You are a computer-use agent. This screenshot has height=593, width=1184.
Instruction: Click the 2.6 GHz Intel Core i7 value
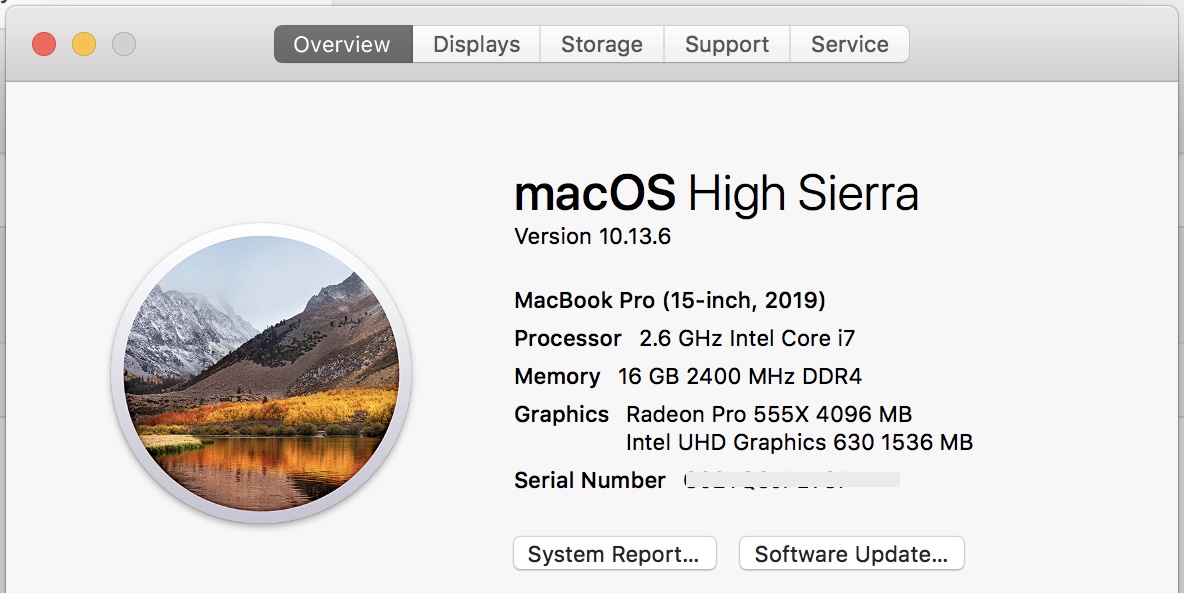[x=747, y=338]
